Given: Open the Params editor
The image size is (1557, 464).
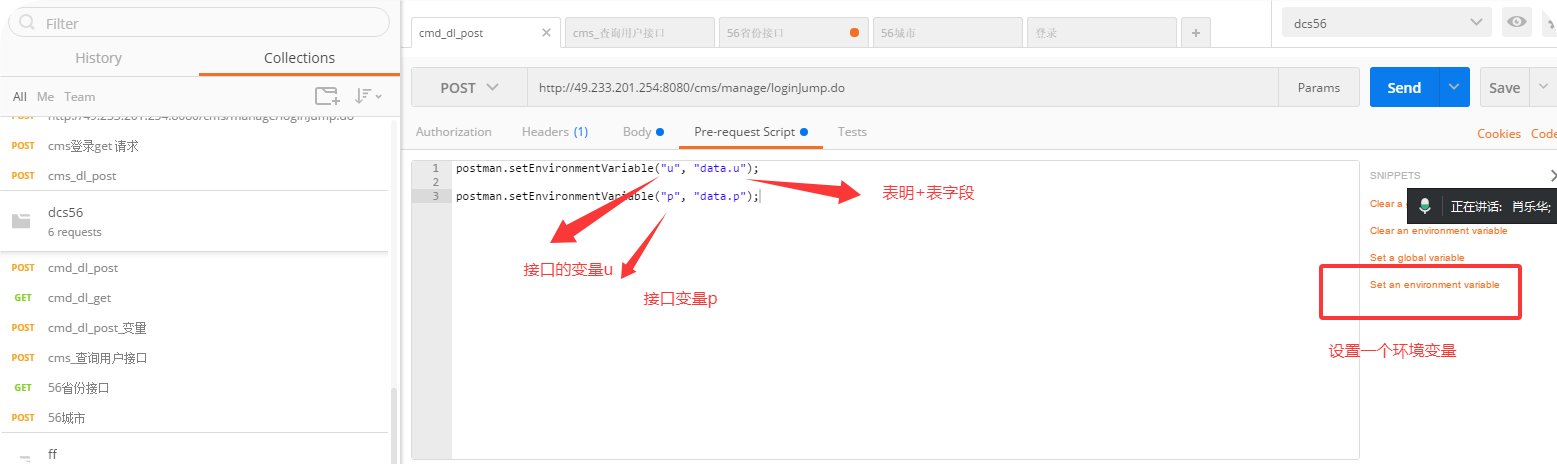Looking at the screenshot, I should 1319,88.
